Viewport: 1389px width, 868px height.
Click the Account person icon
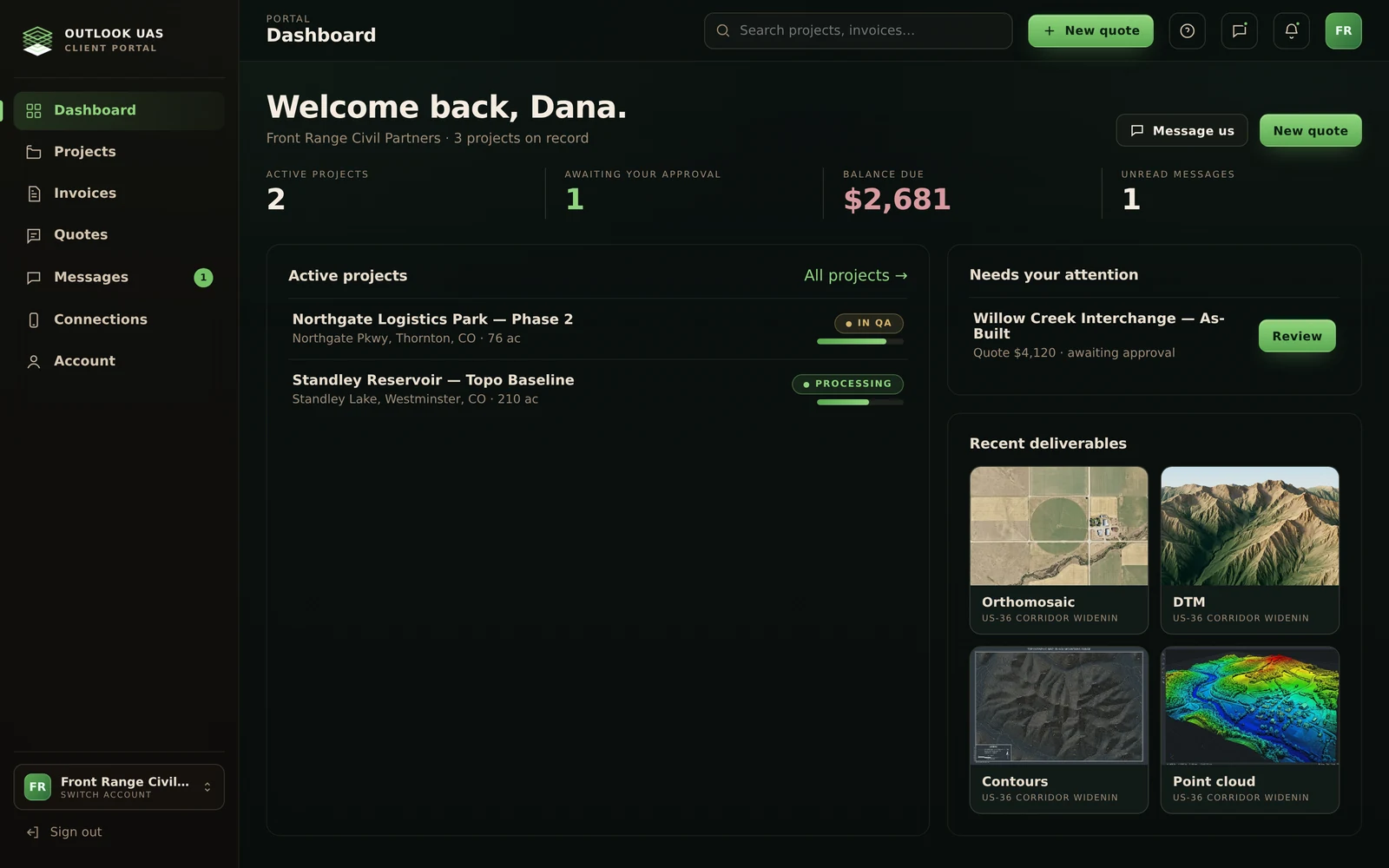[x=34, y=361]
